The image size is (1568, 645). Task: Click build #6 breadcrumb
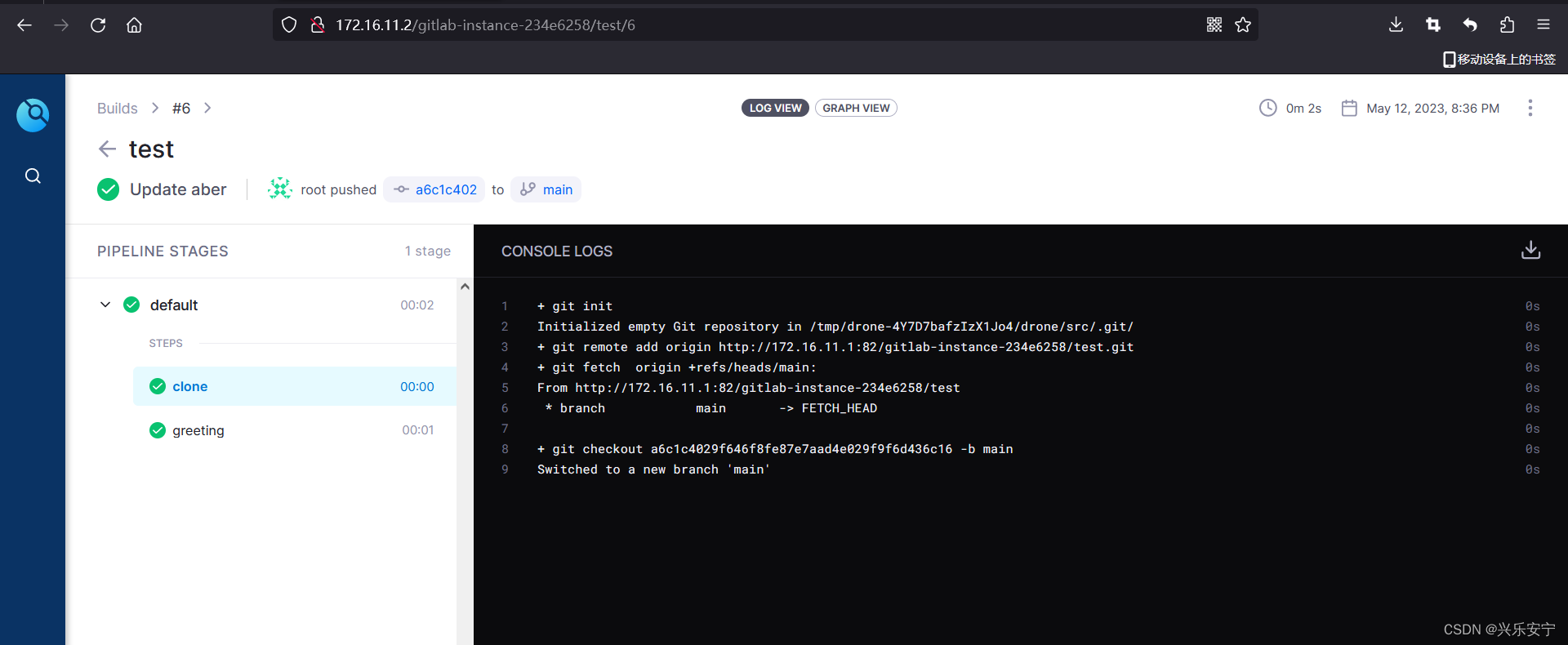click(181, 108)
